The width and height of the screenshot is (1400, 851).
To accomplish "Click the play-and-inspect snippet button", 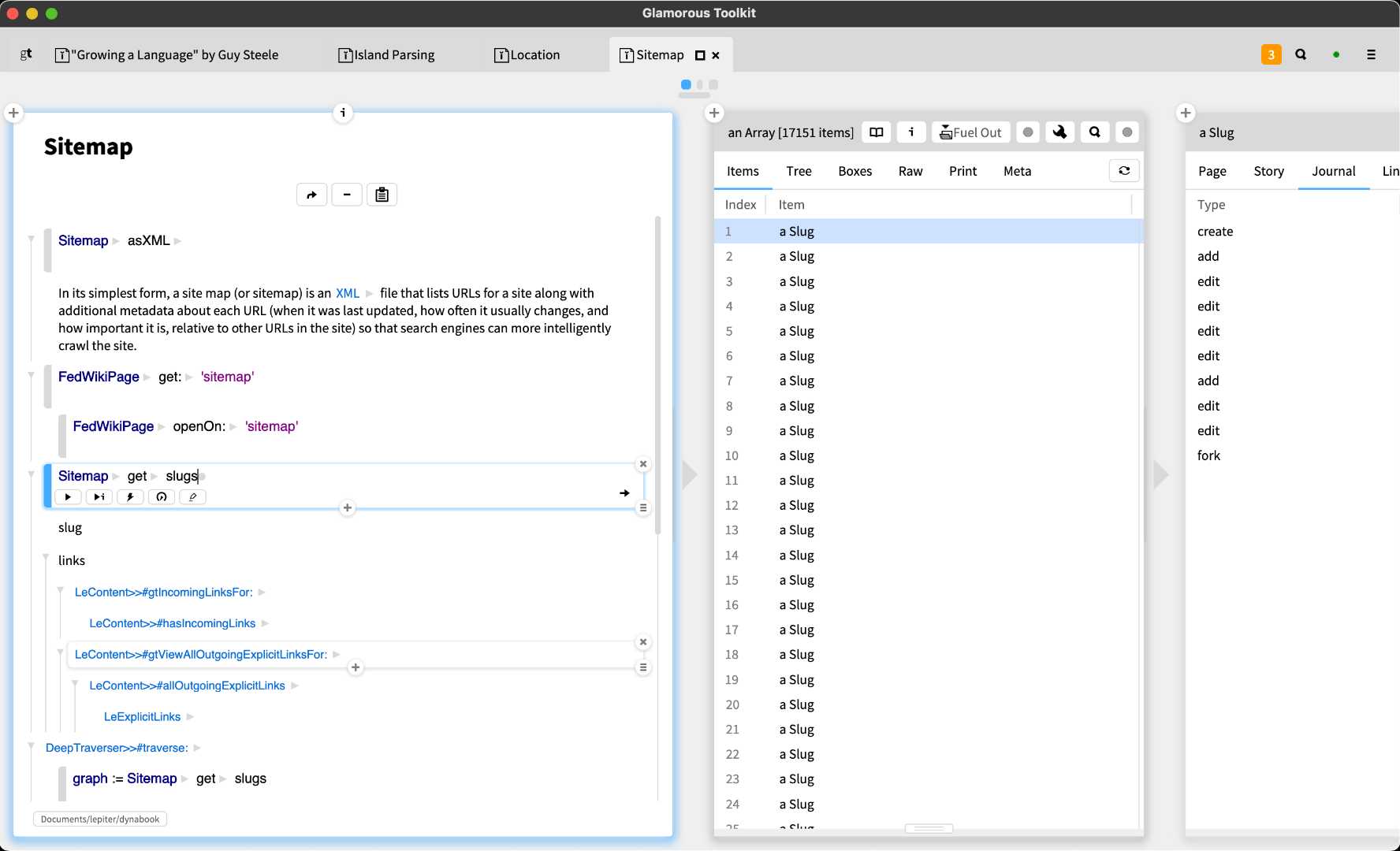I will click(99, 496).
